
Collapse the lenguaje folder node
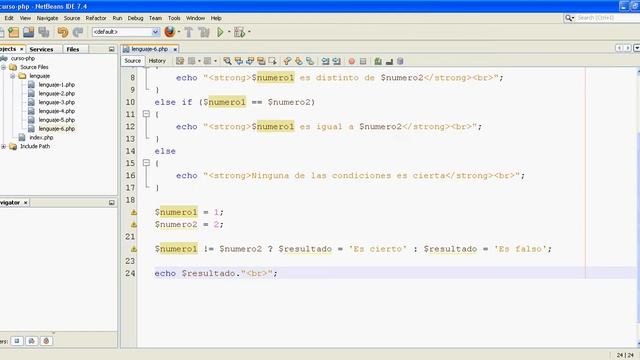13,76
